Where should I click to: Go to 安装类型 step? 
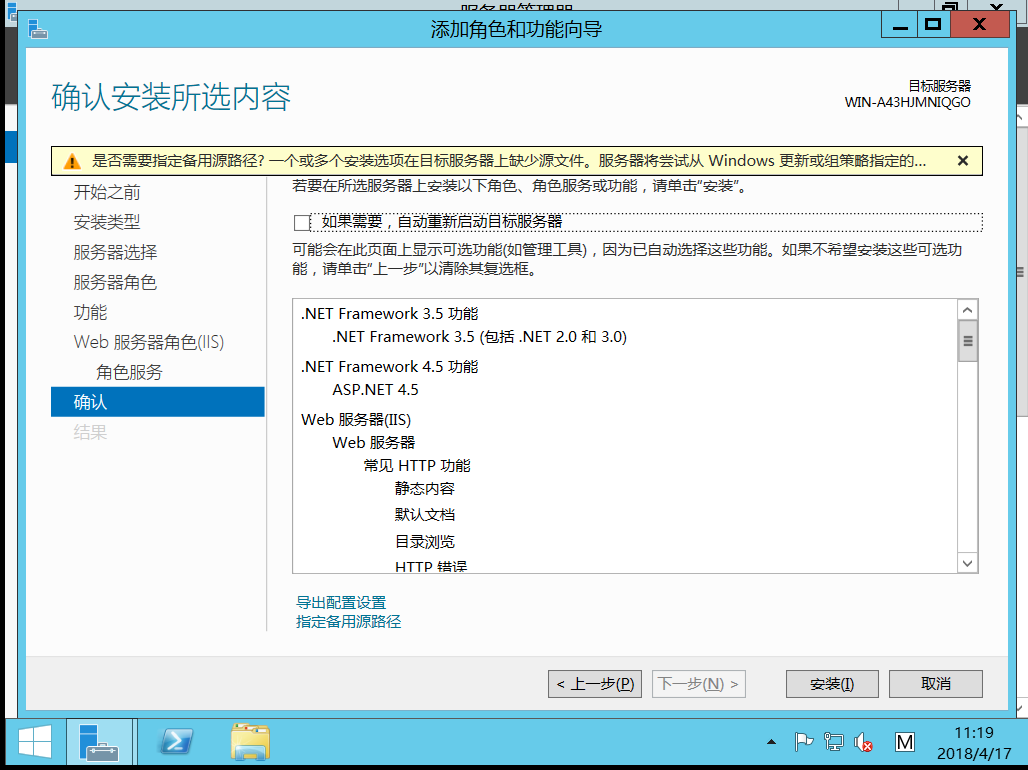point(107,222)
